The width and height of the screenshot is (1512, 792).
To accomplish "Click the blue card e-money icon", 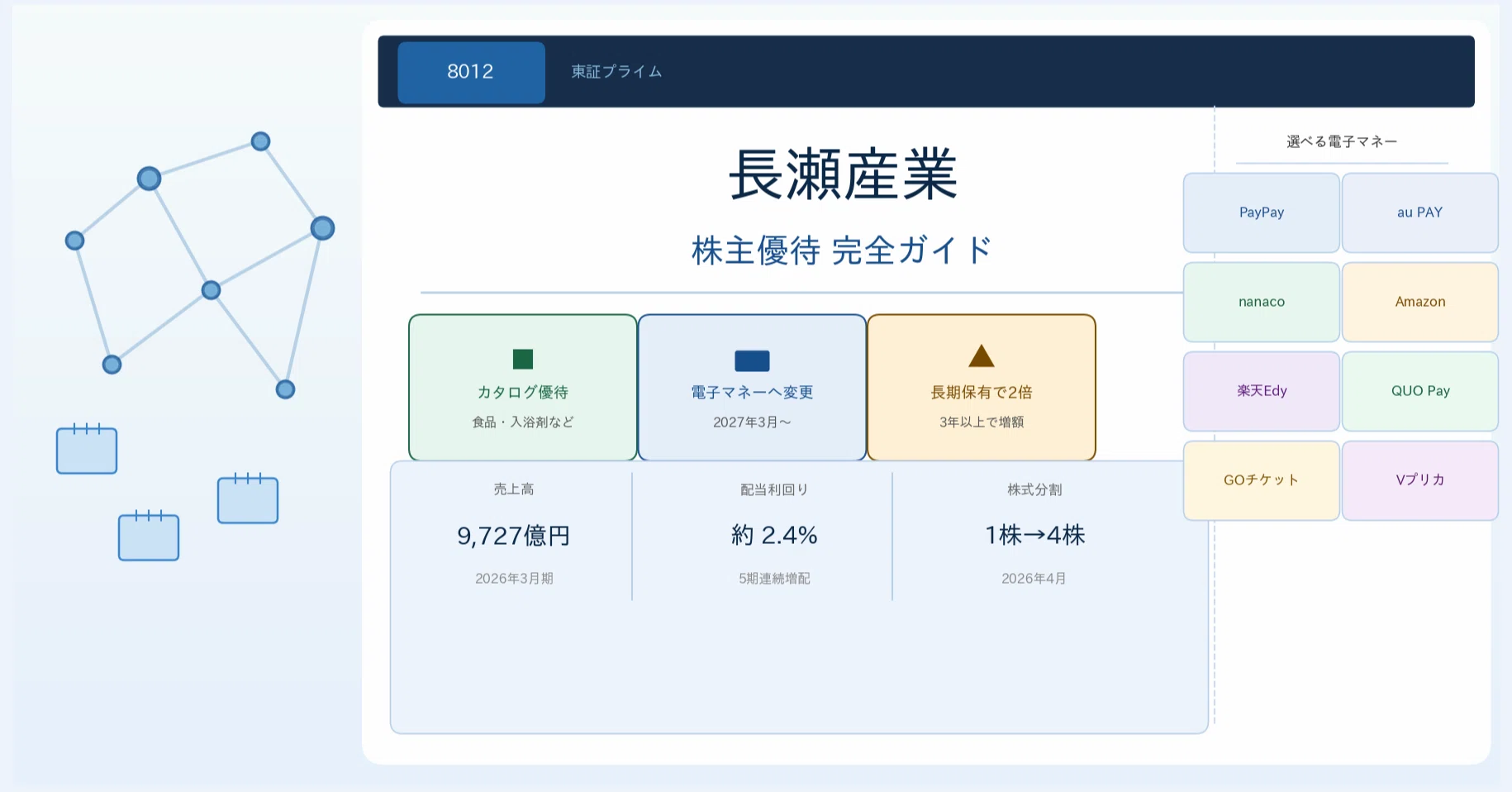I will pos(752,360).
